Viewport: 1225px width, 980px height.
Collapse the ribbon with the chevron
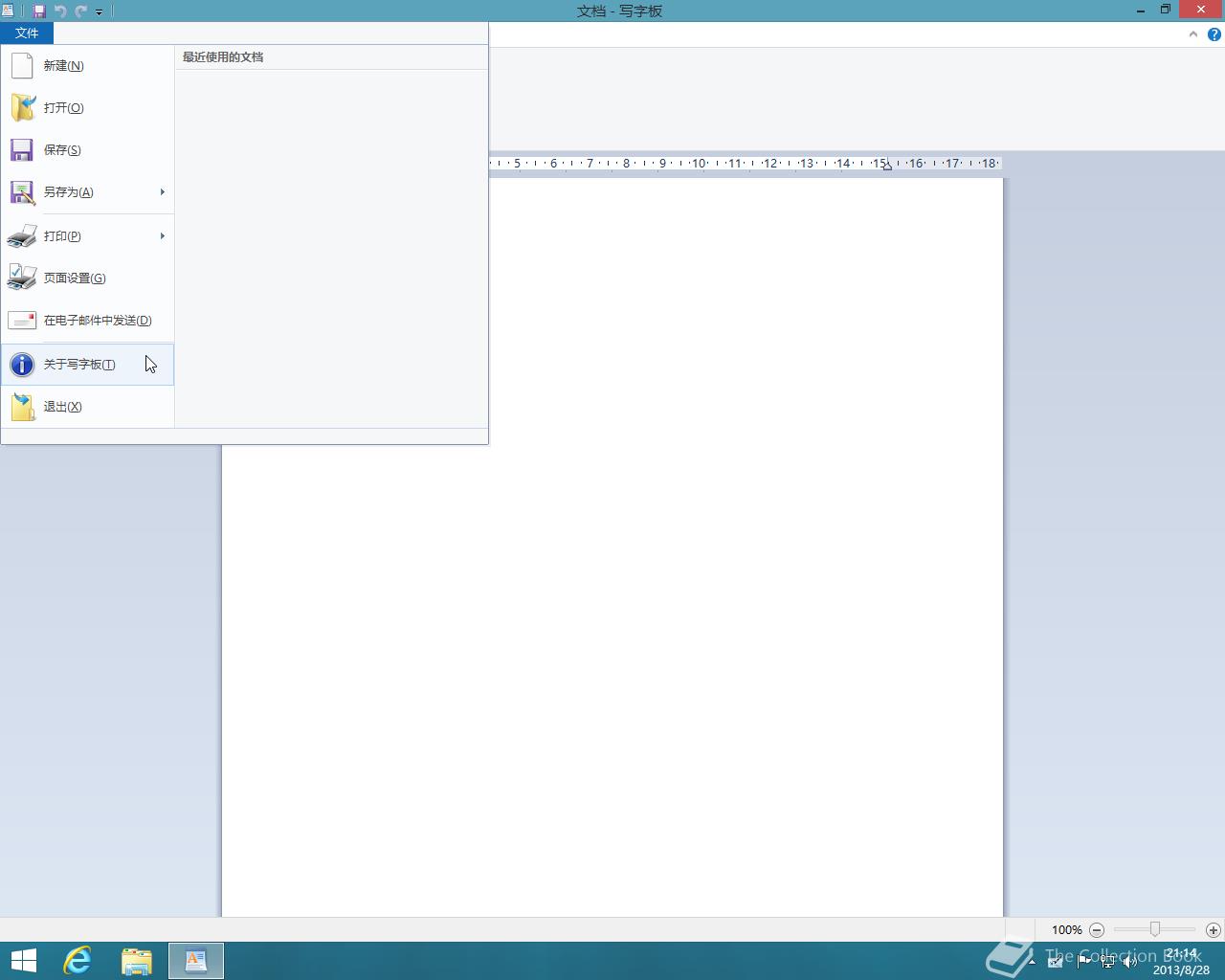coord(1192,34)
